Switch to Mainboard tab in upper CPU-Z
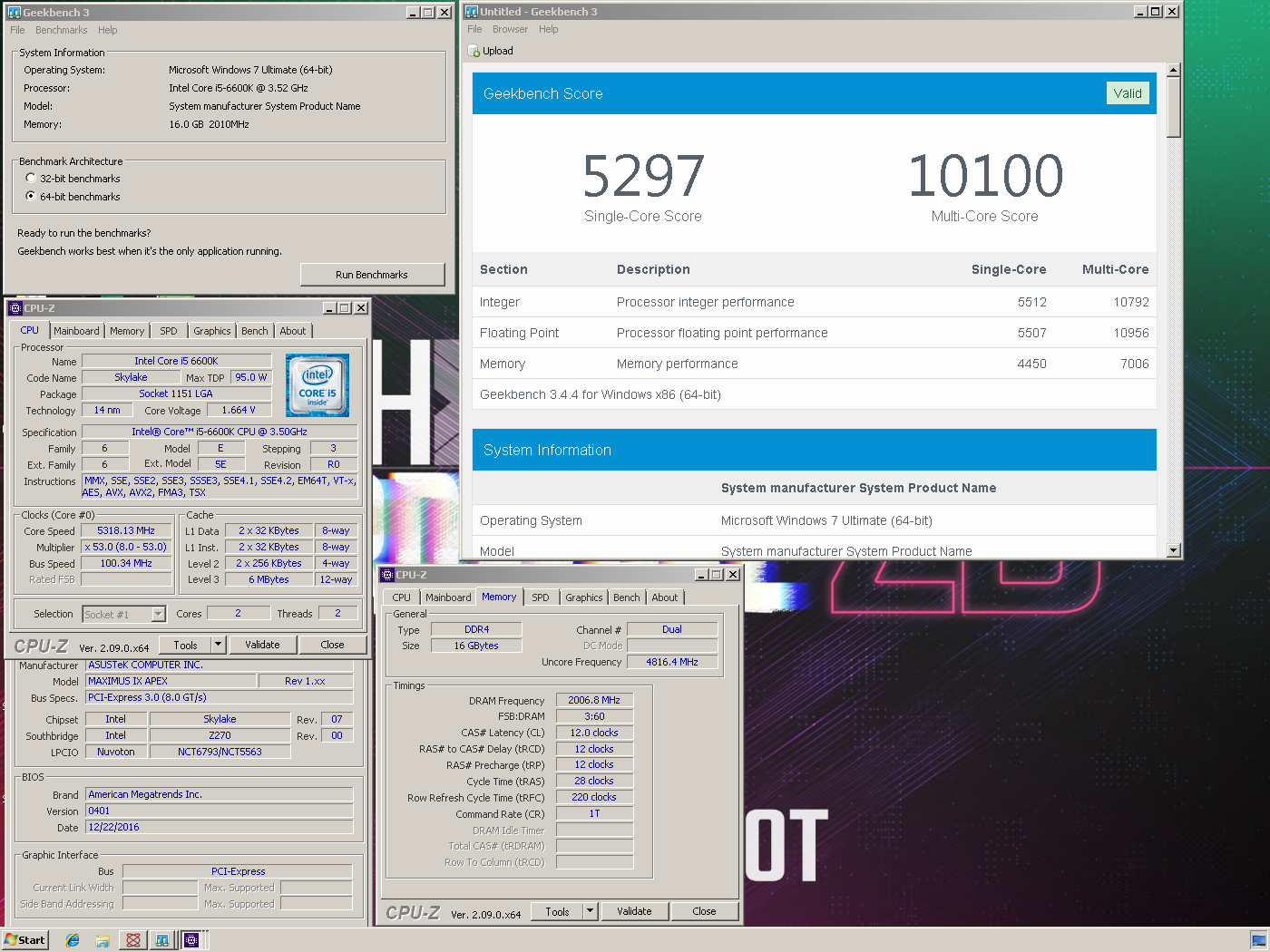This screenshot has height=952, width=1270. pos(76,331)
